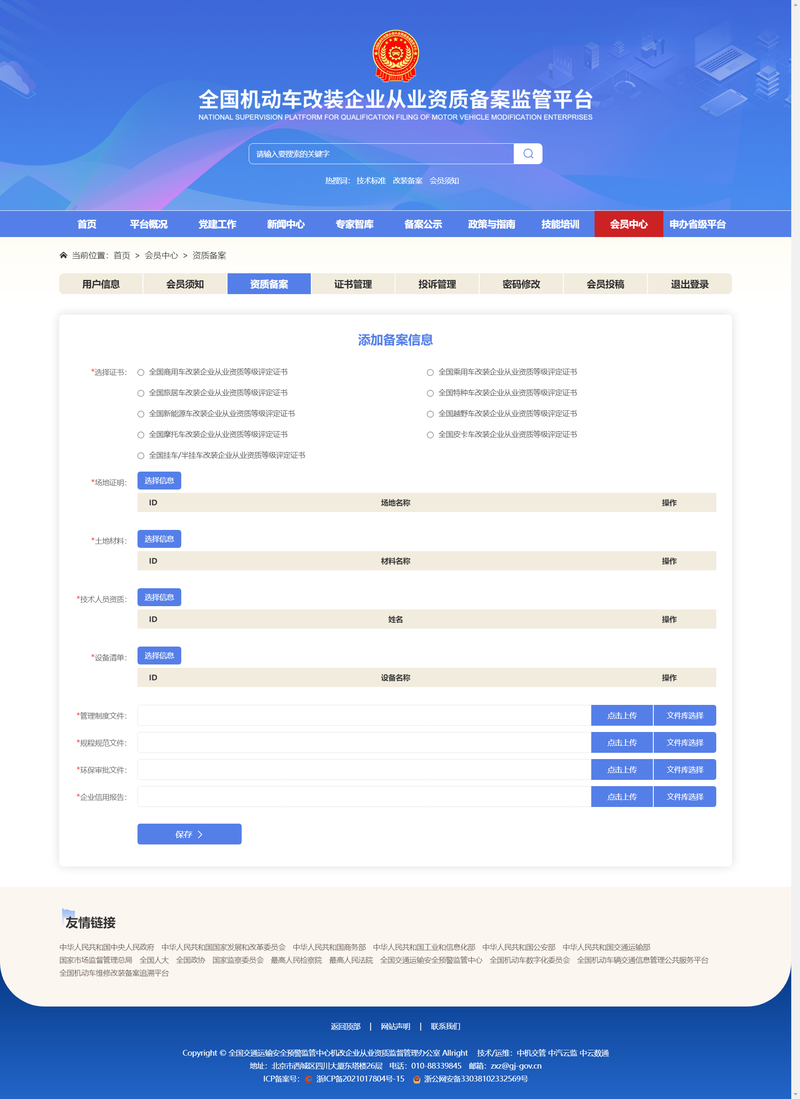Viewport: 800px width, 1099px height.
Task: Select 全国旅居车改装企业 certificate radio button
Action: point(141,393)
